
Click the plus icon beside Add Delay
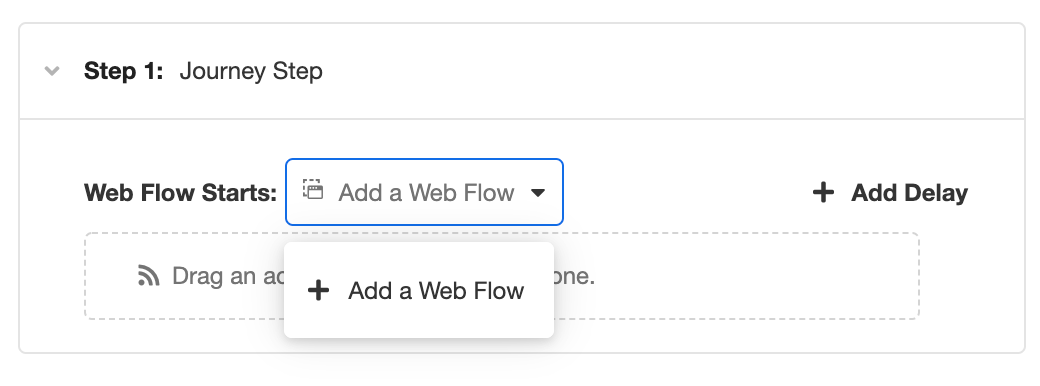(823, 192)
